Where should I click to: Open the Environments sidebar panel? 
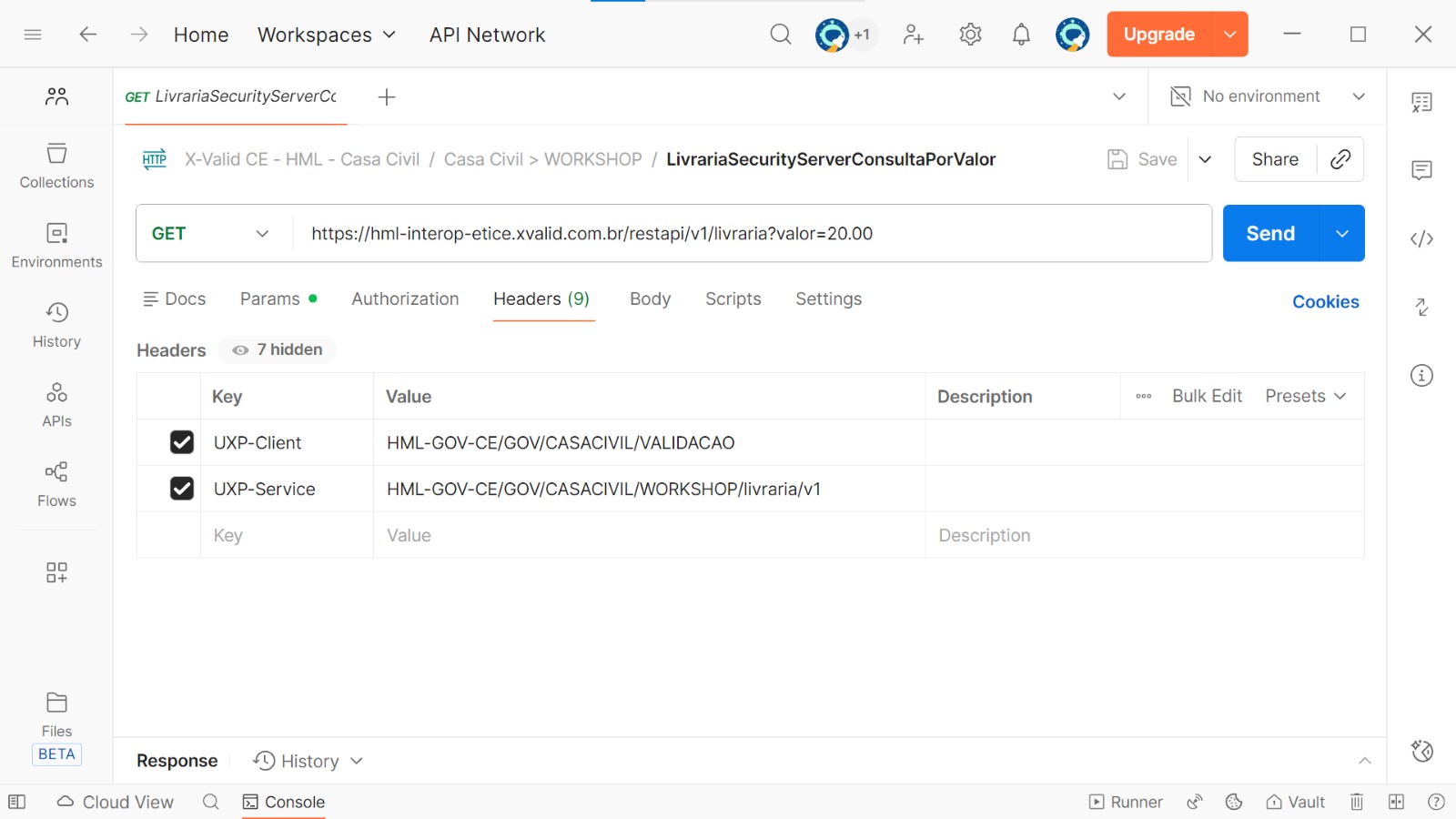56,246
